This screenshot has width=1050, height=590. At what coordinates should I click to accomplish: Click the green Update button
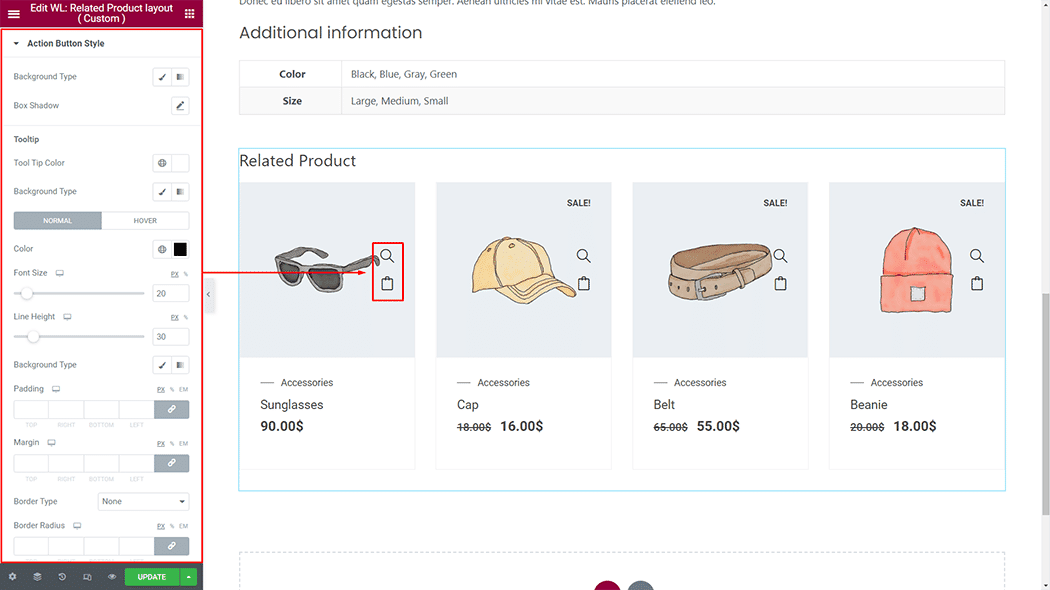[152, 577]
